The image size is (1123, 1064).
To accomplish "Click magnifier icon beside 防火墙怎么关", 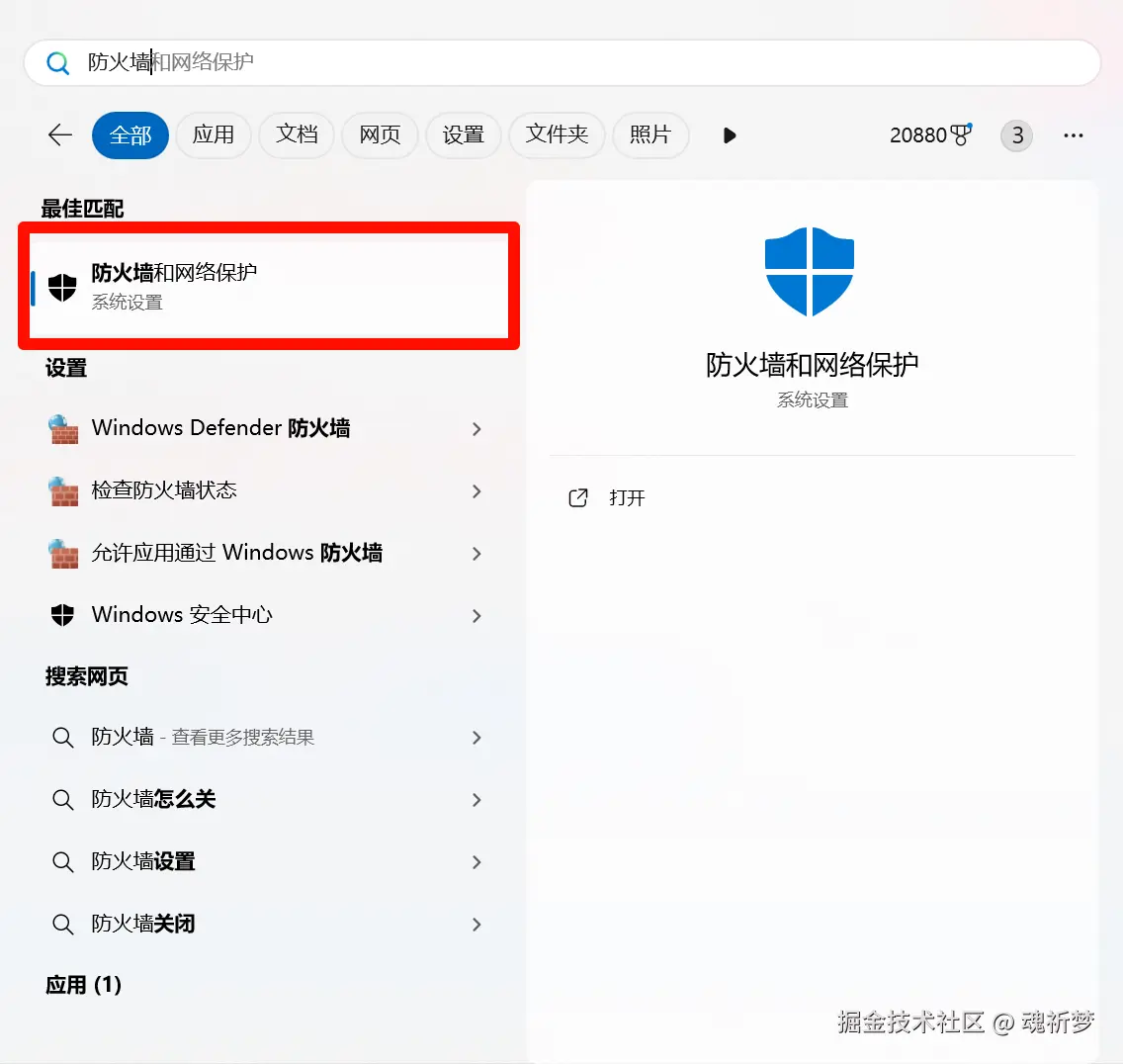I will tap(63, 800).
